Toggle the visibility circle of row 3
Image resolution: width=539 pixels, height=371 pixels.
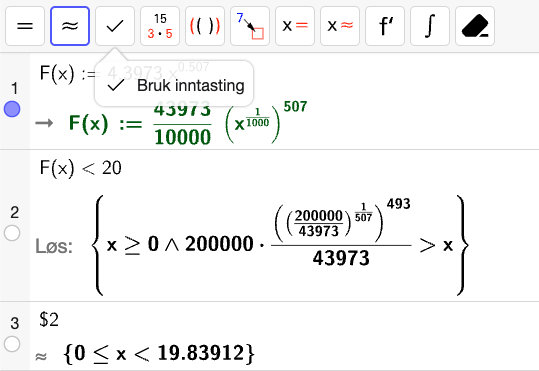click(x=12, y=344)
